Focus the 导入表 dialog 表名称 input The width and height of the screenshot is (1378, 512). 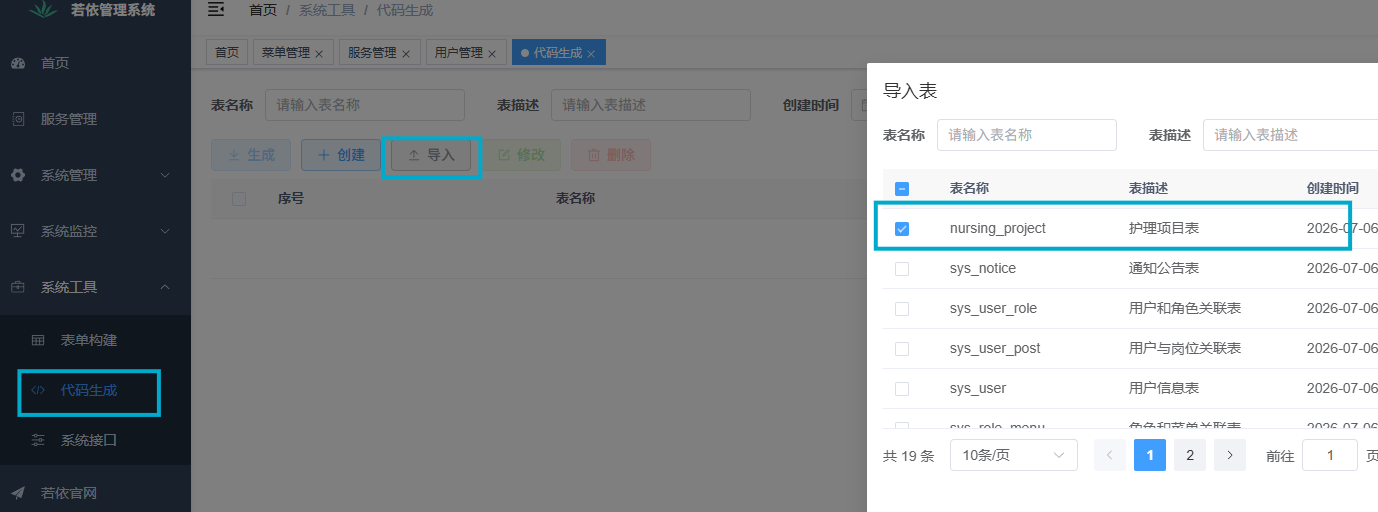coord(1027,135)
